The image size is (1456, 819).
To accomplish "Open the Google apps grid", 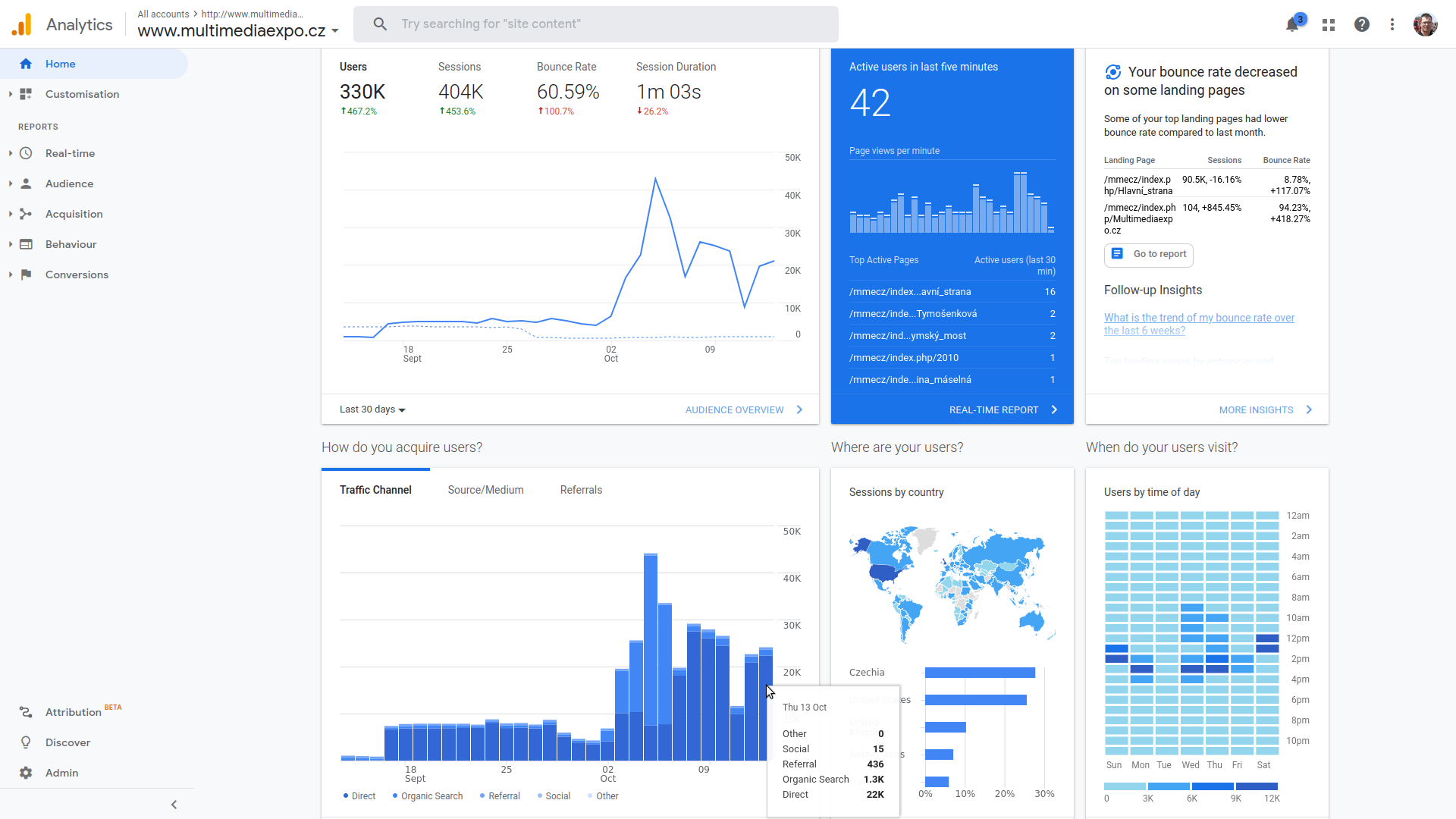I will pos(1328,24).
